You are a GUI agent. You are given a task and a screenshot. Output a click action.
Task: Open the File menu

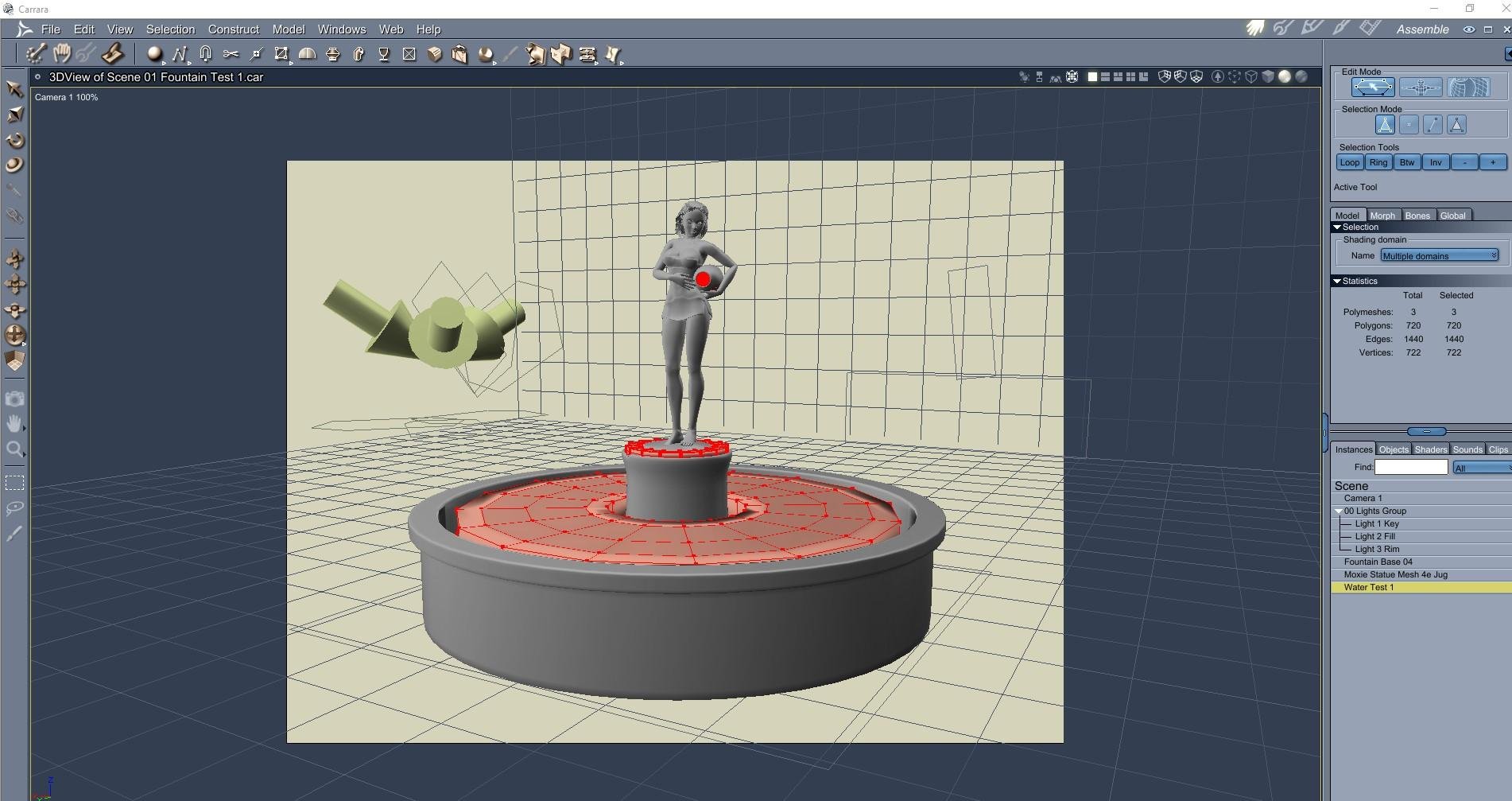click(51, 29)
